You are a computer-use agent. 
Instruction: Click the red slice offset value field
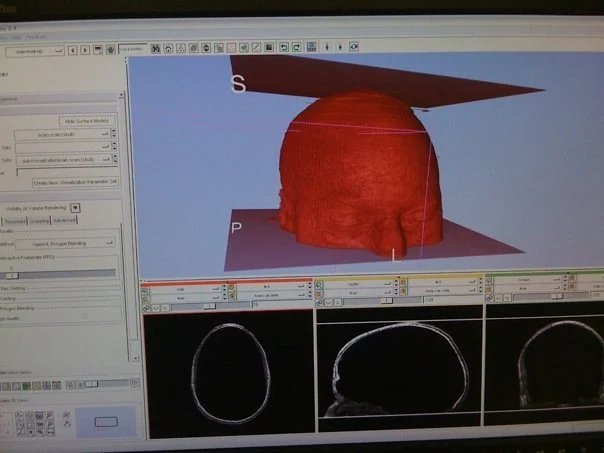coord(282,305)
